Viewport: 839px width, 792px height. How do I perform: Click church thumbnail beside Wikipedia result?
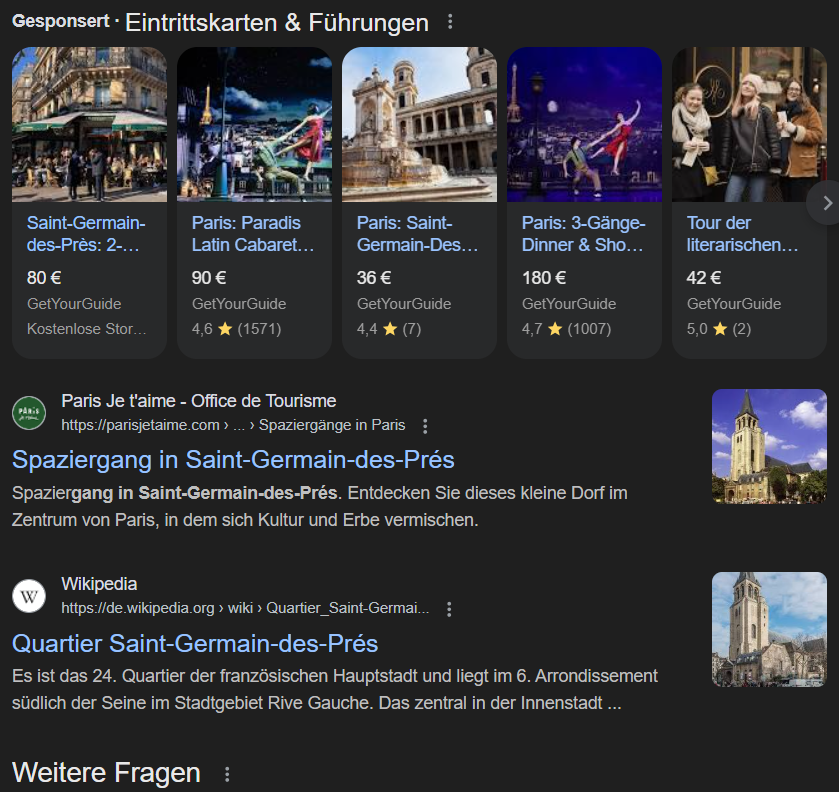point(769,629)
